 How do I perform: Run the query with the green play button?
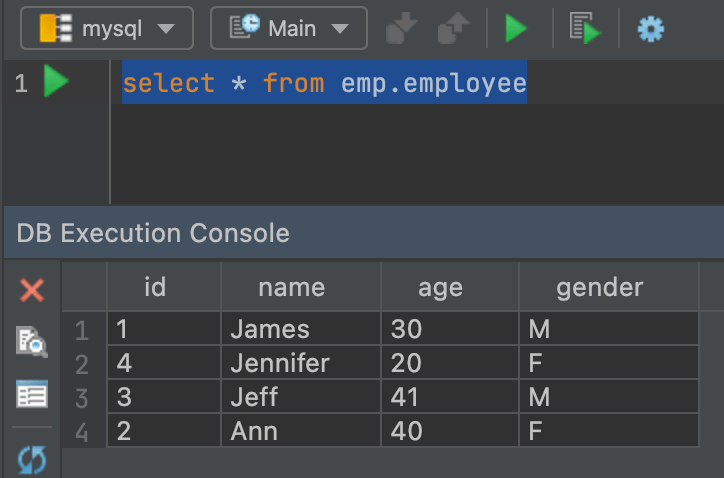[x=516, y=28]
